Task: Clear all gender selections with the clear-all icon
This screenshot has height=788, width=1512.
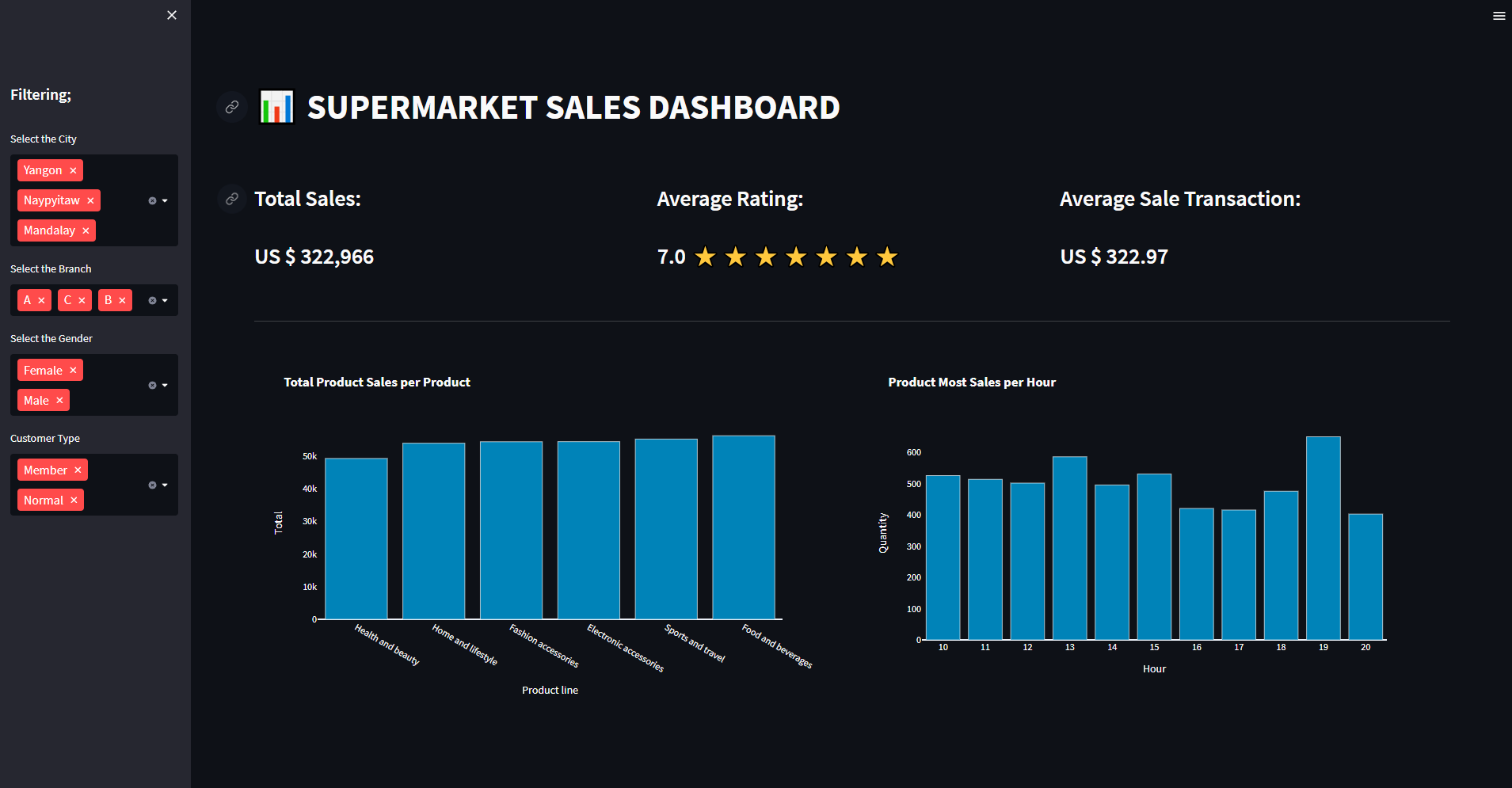Action: pos(153,385)
